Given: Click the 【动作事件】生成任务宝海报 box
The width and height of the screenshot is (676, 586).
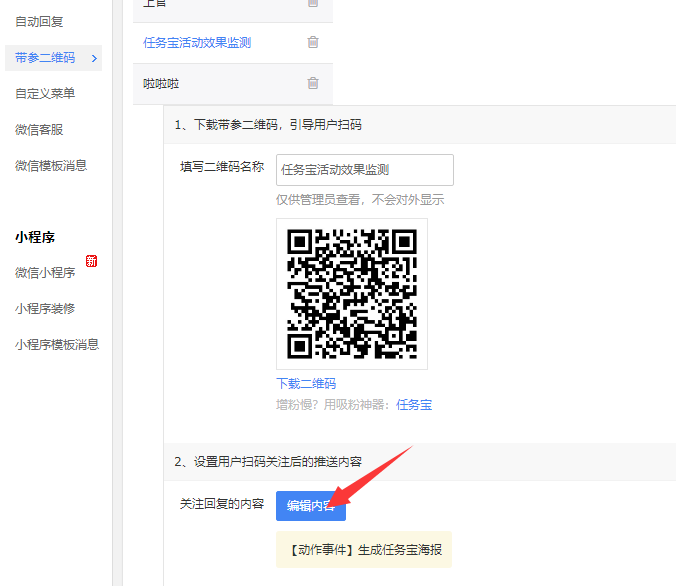Looking at the screenshot, I should tap(364, 550).
